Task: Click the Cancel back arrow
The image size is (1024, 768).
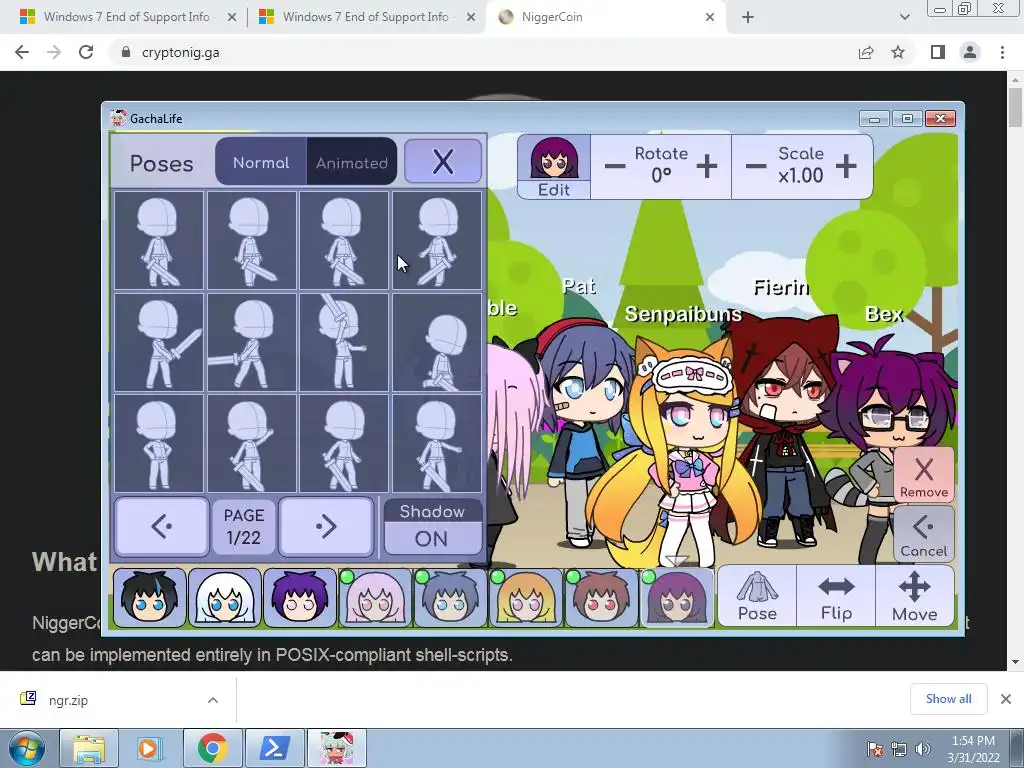Action: 923,534
